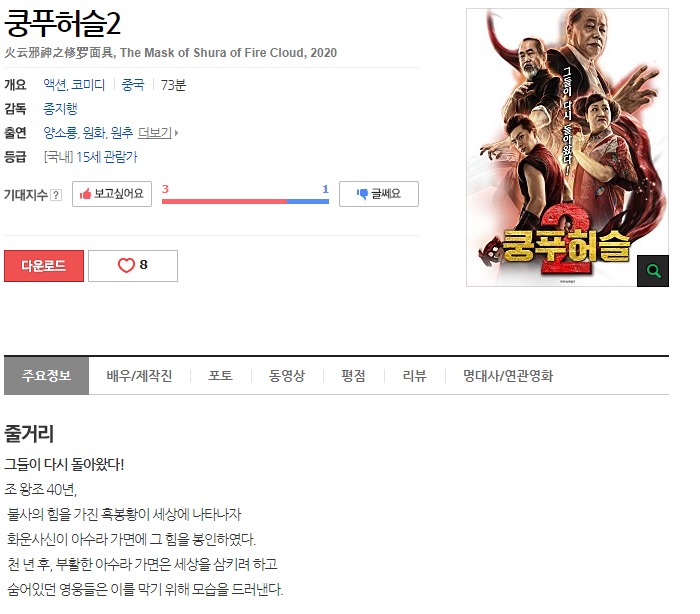Select the 주요정보 tab
The height and width of the screenshot is (614, 700).
pyautogui.click(x=46, y=376)
